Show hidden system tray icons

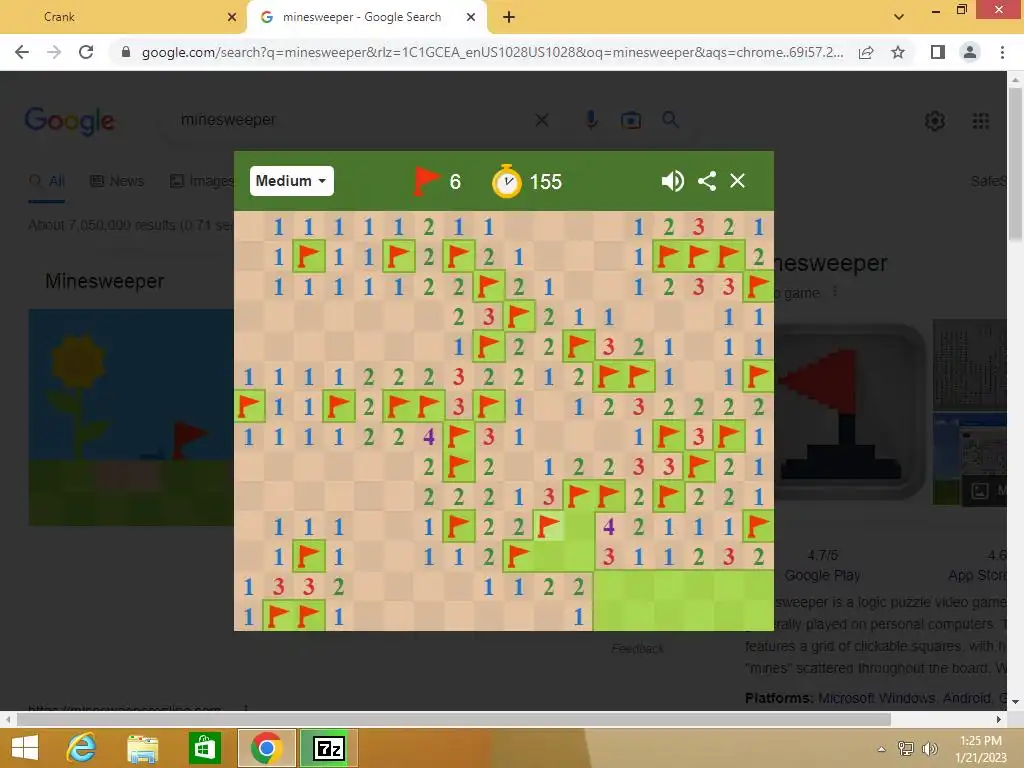coord(882,749)
